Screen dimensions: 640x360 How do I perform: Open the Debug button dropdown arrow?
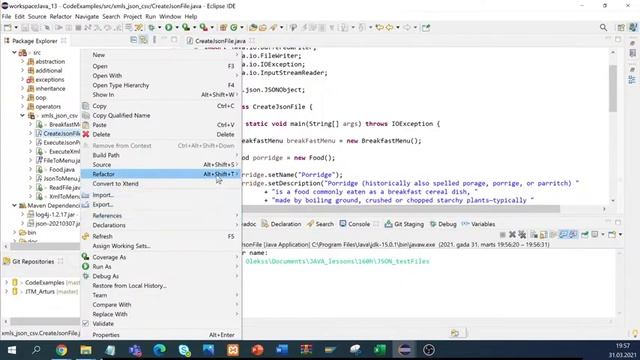(x=159, y=27)
